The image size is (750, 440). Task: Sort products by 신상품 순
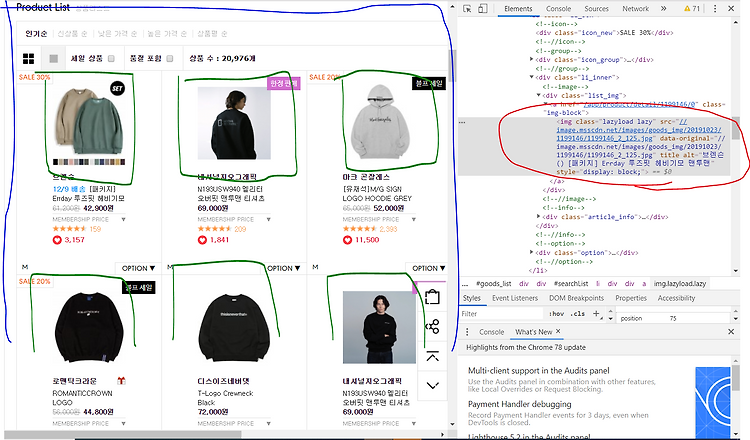[x=72, y=33]
